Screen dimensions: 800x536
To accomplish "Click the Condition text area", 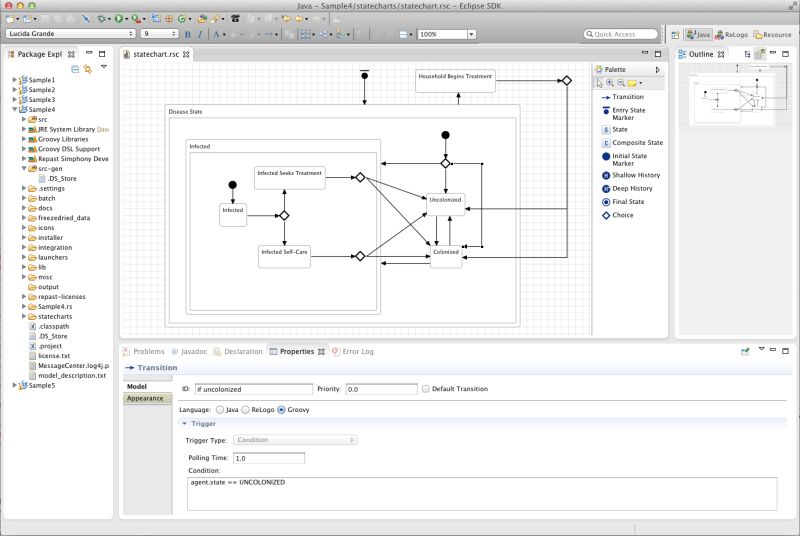I will pos(482,494).
